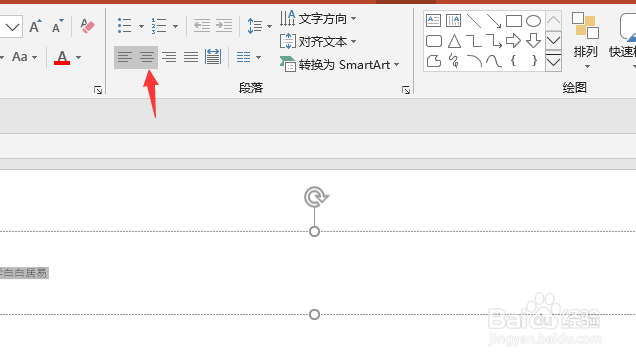Select the elbow connector shape
This screenshot has height=361, width=636.
pos(473,41)
